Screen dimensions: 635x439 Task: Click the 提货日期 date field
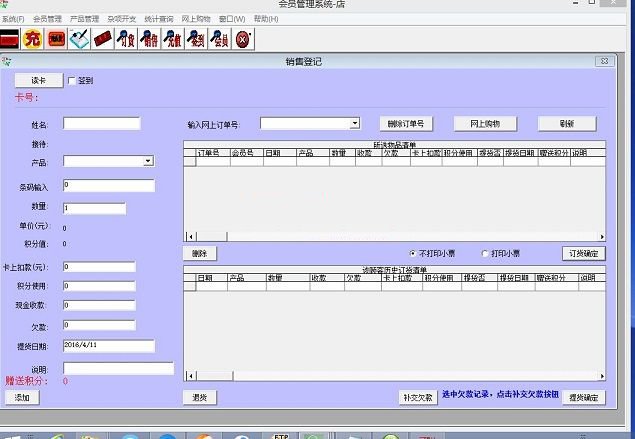[108, 346]
